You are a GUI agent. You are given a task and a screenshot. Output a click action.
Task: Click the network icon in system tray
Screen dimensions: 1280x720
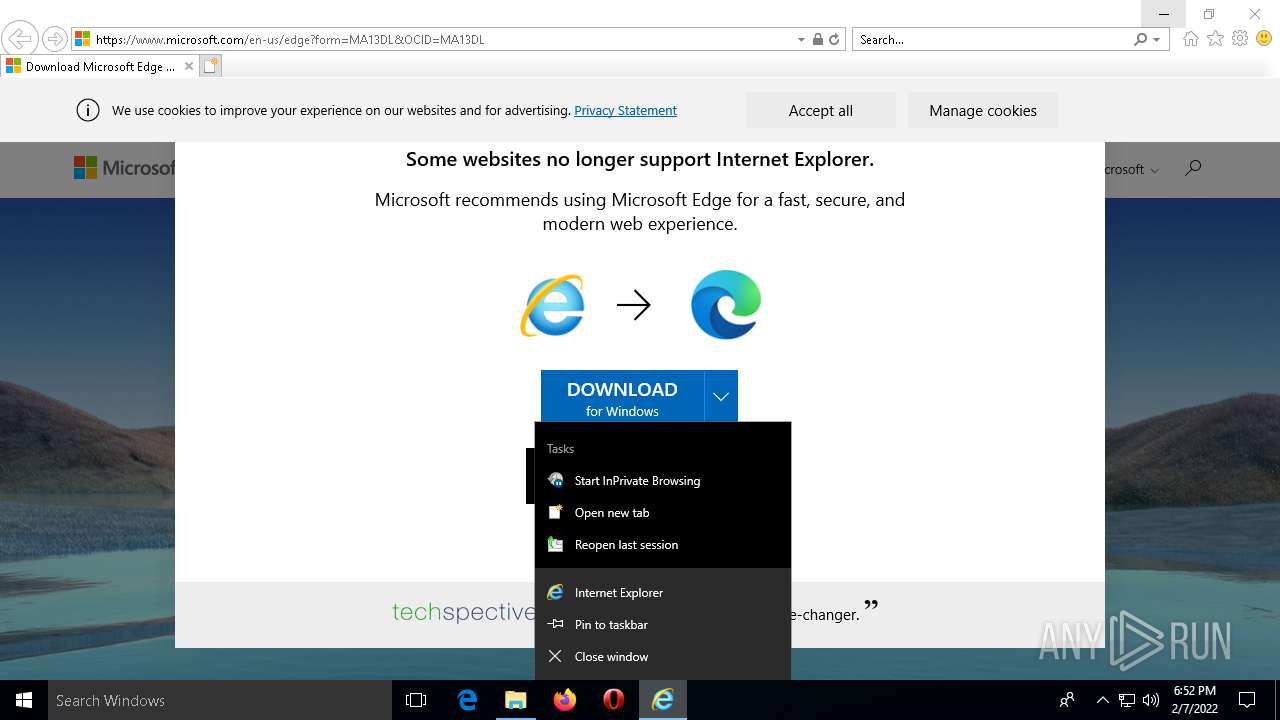[x=1127, y=700]
